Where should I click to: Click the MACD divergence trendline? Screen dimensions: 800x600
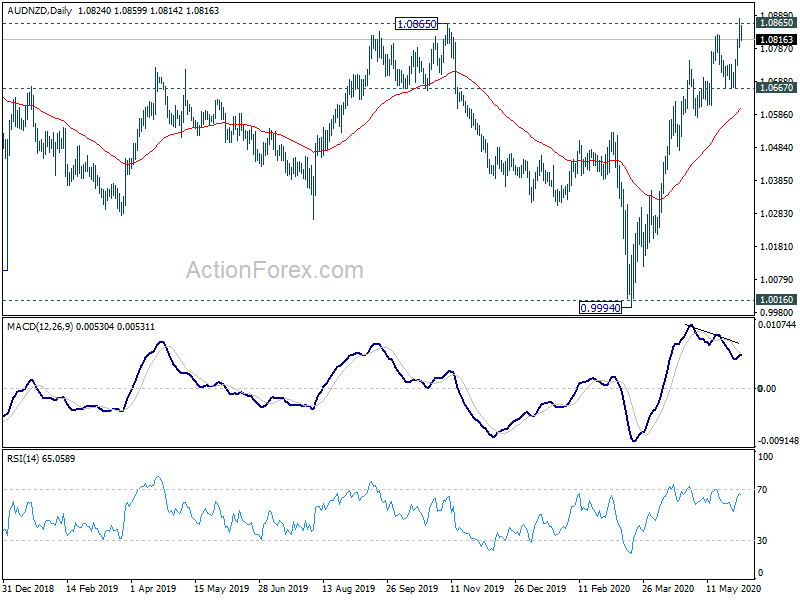click(714, 334)
